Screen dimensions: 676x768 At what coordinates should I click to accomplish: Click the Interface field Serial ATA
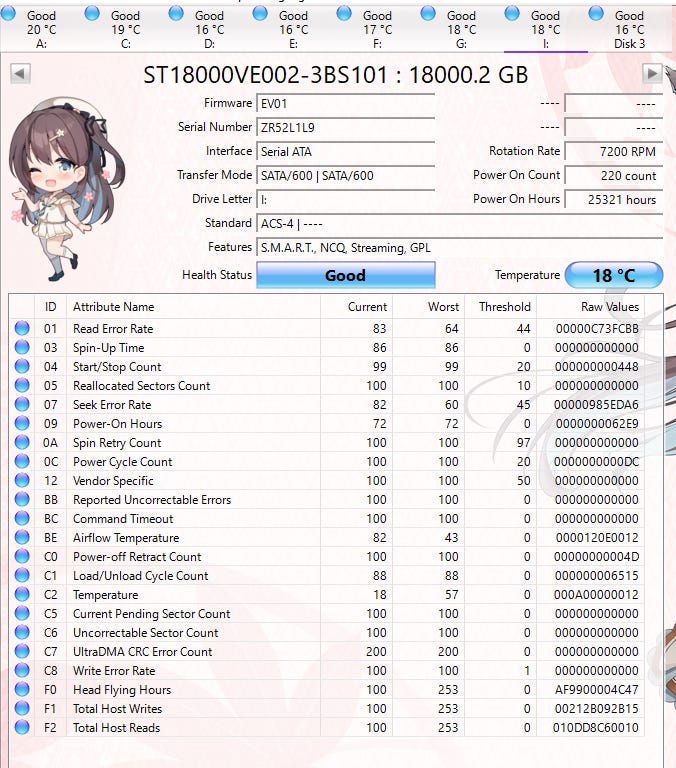click(x=346, y=151)
